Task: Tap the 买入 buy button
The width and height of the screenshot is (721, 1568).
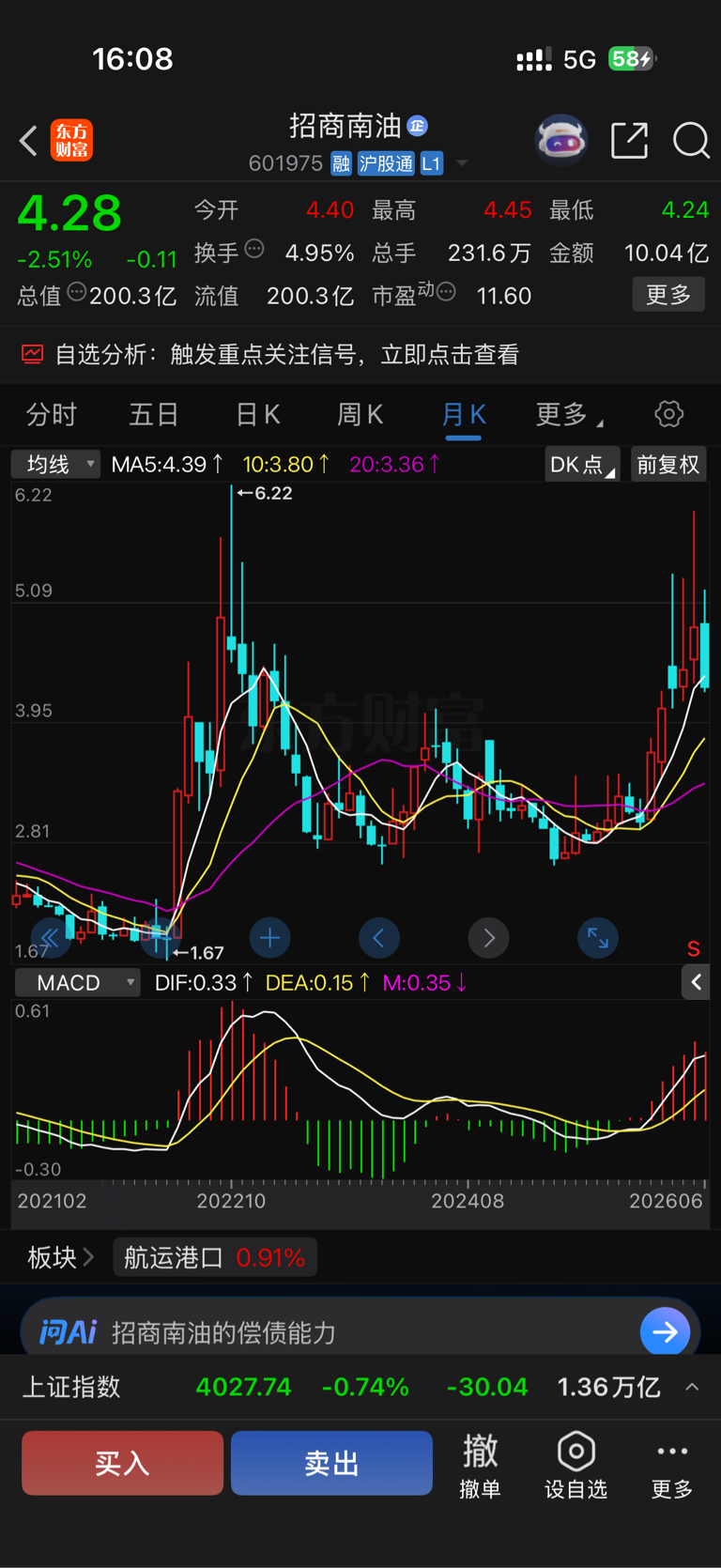Action: [122, 1463]
